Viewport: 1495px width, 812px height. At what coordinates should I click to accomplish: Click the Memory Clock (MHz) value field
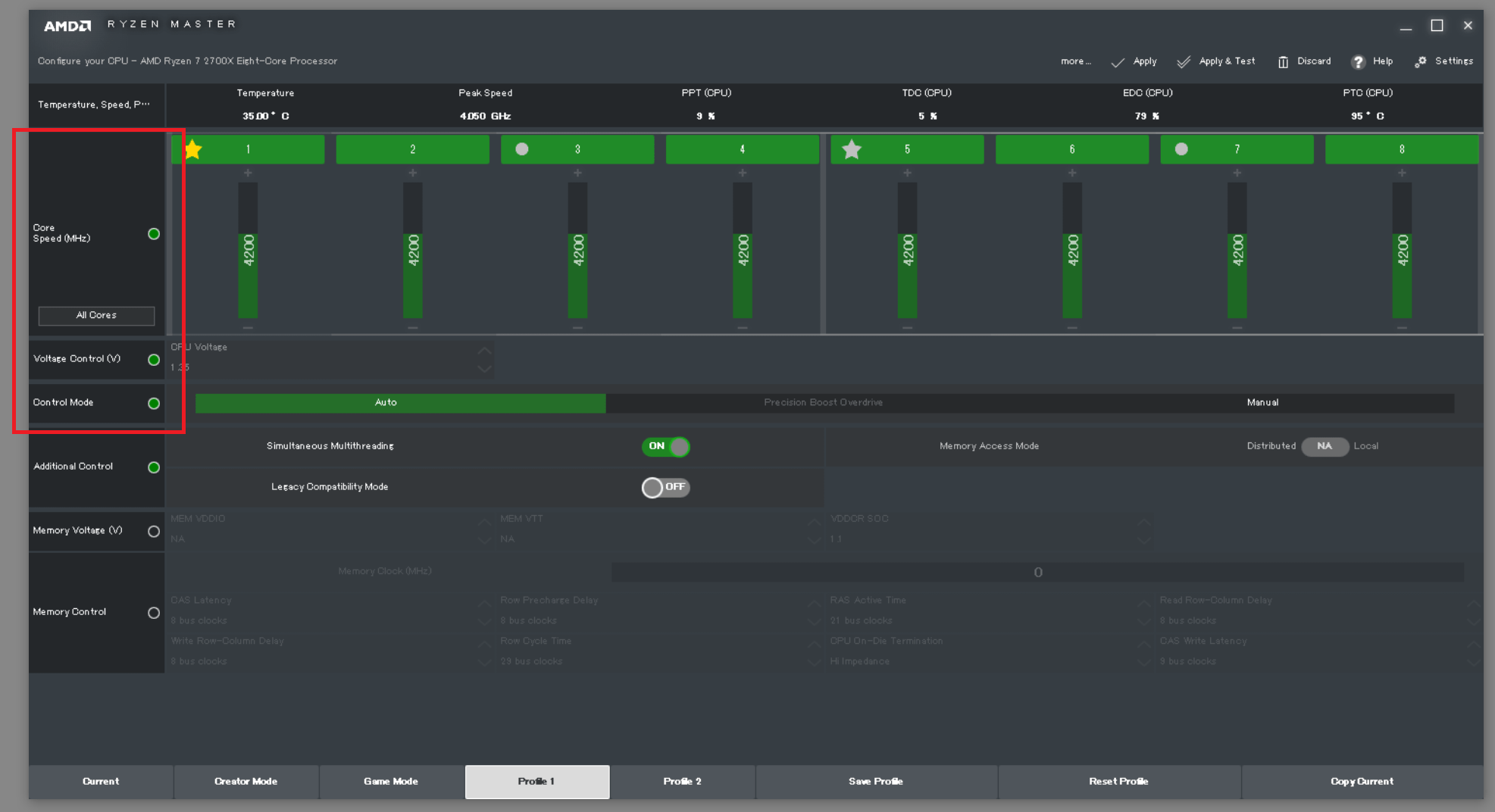[1037, 573]
